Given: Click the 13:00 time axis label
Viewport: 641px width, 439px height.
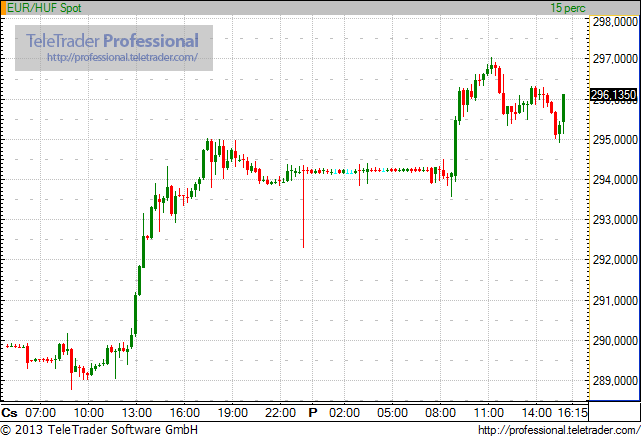Looking at the screenshot, I should [137, 413].
